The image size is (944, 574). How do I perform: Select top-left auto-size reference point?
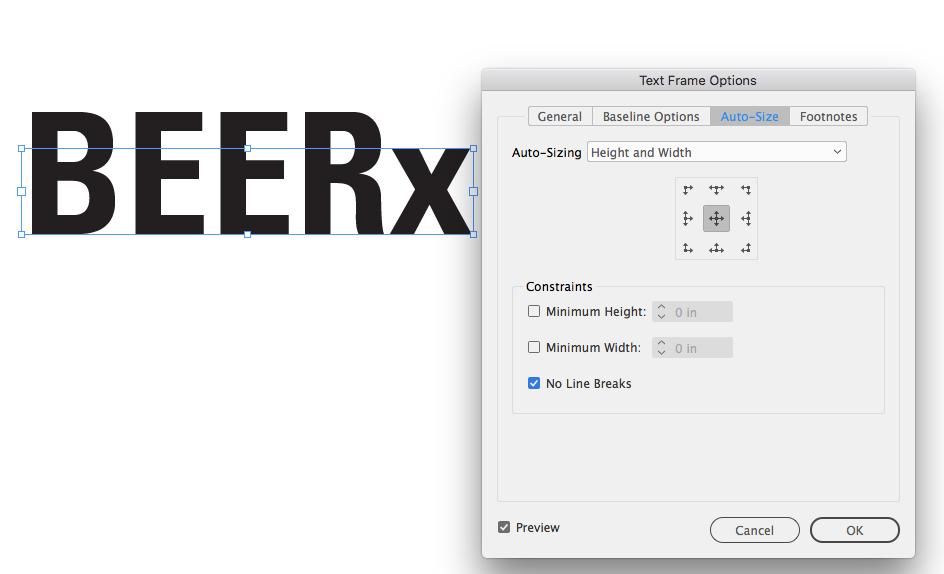pos(688,190)
